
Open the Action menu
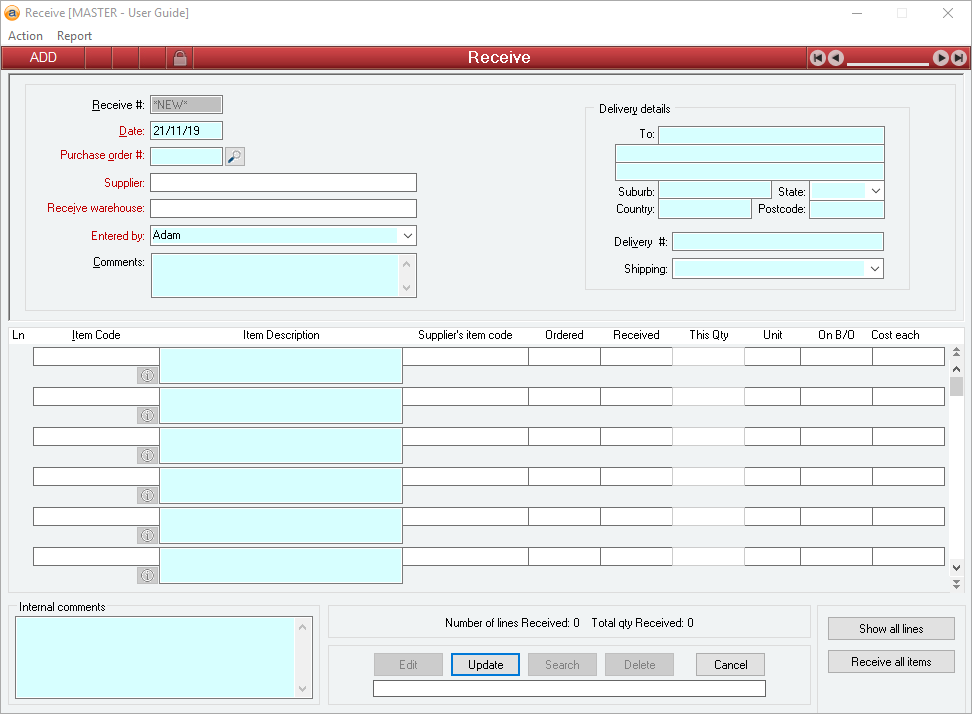25,36
